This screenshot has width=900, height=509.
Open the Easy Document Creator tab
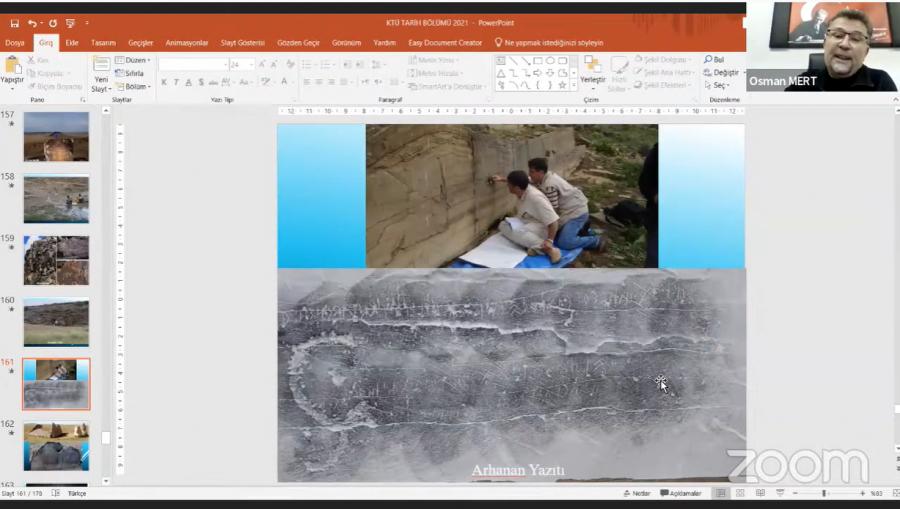click(x=445, y=43)
